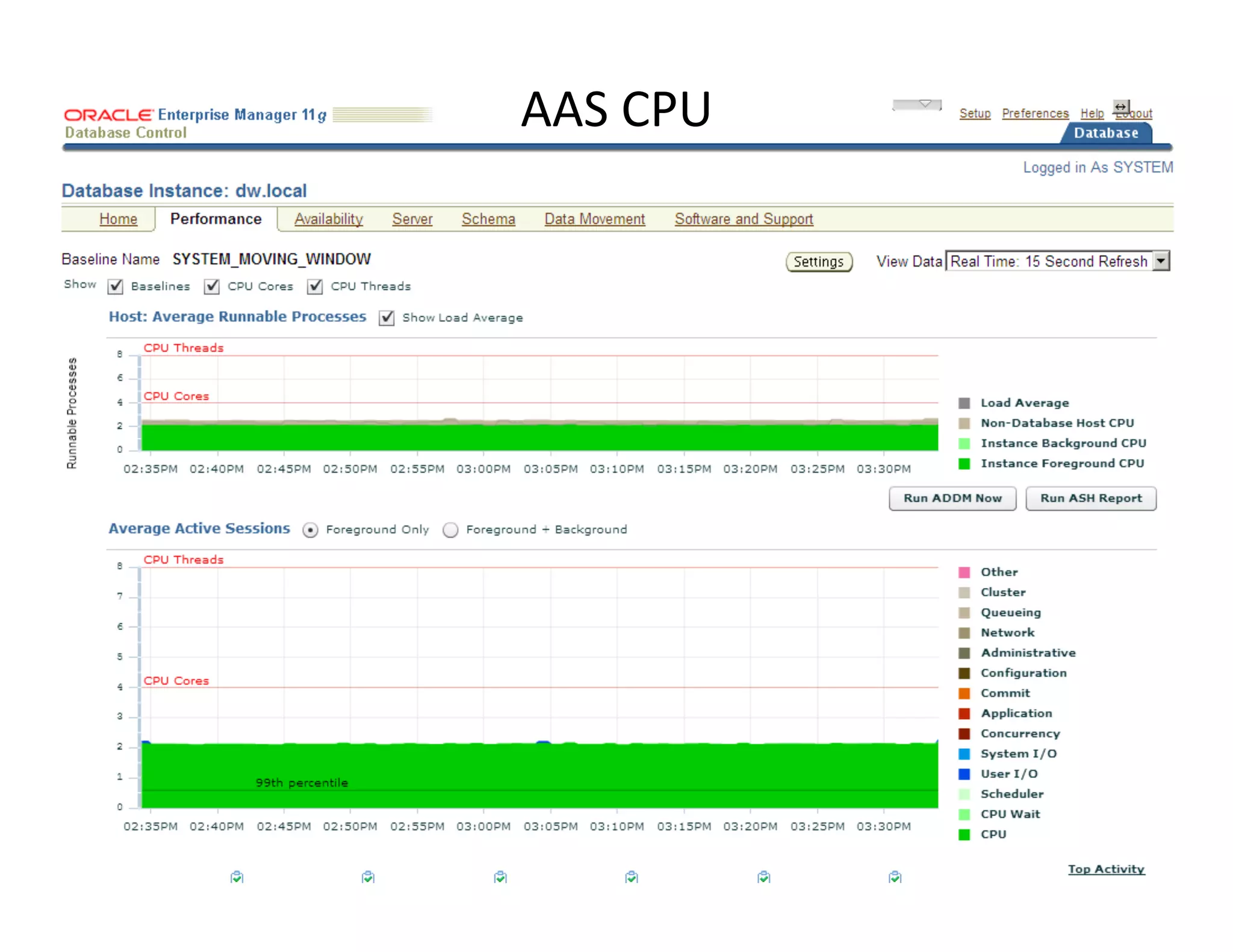The height and width of the screenshot is (952, 1233).
Task: Select Foreground + Background radio button
Action: pyautogui.click(x=450, y=530)
